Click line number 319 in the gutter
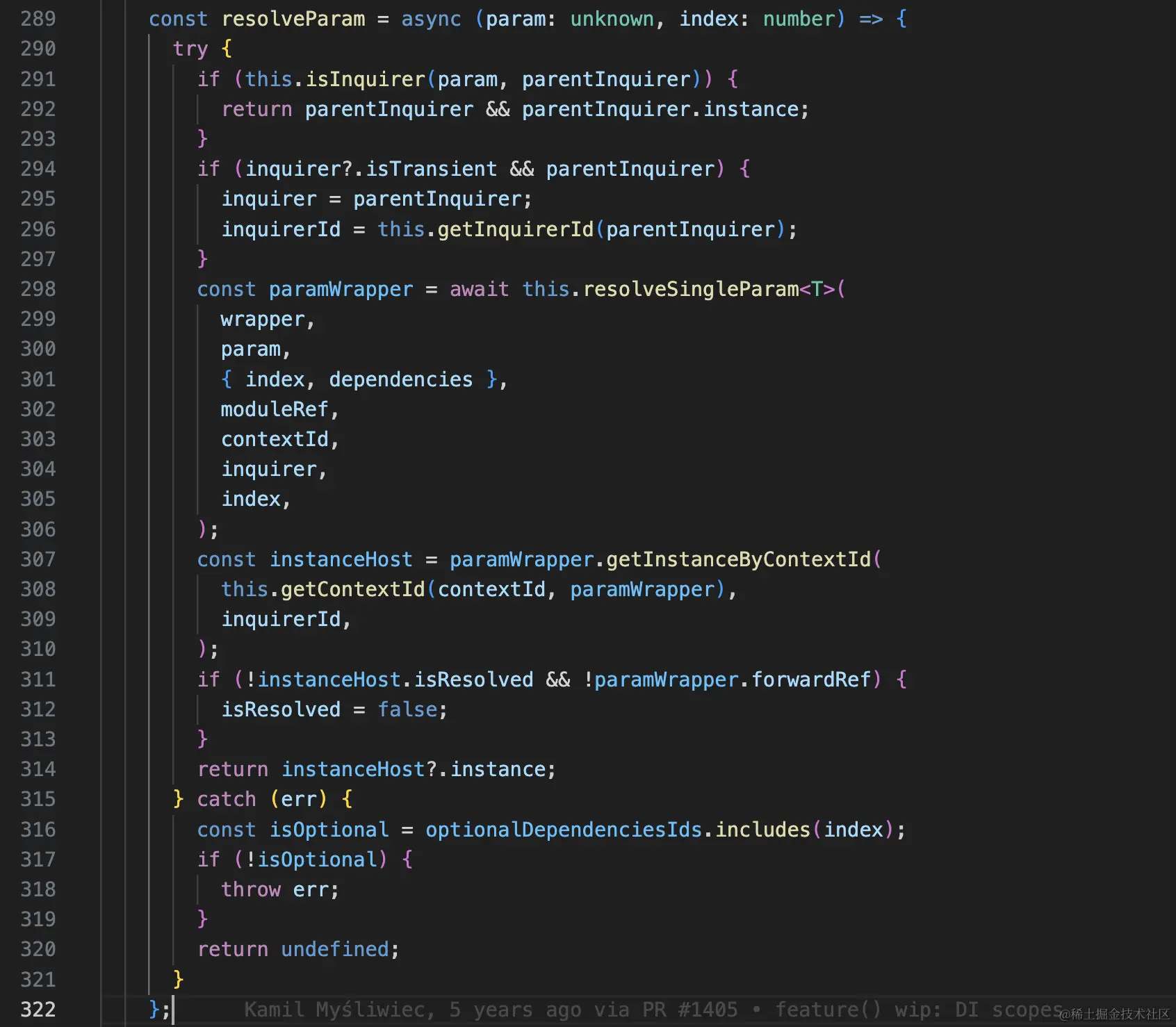 38,919
